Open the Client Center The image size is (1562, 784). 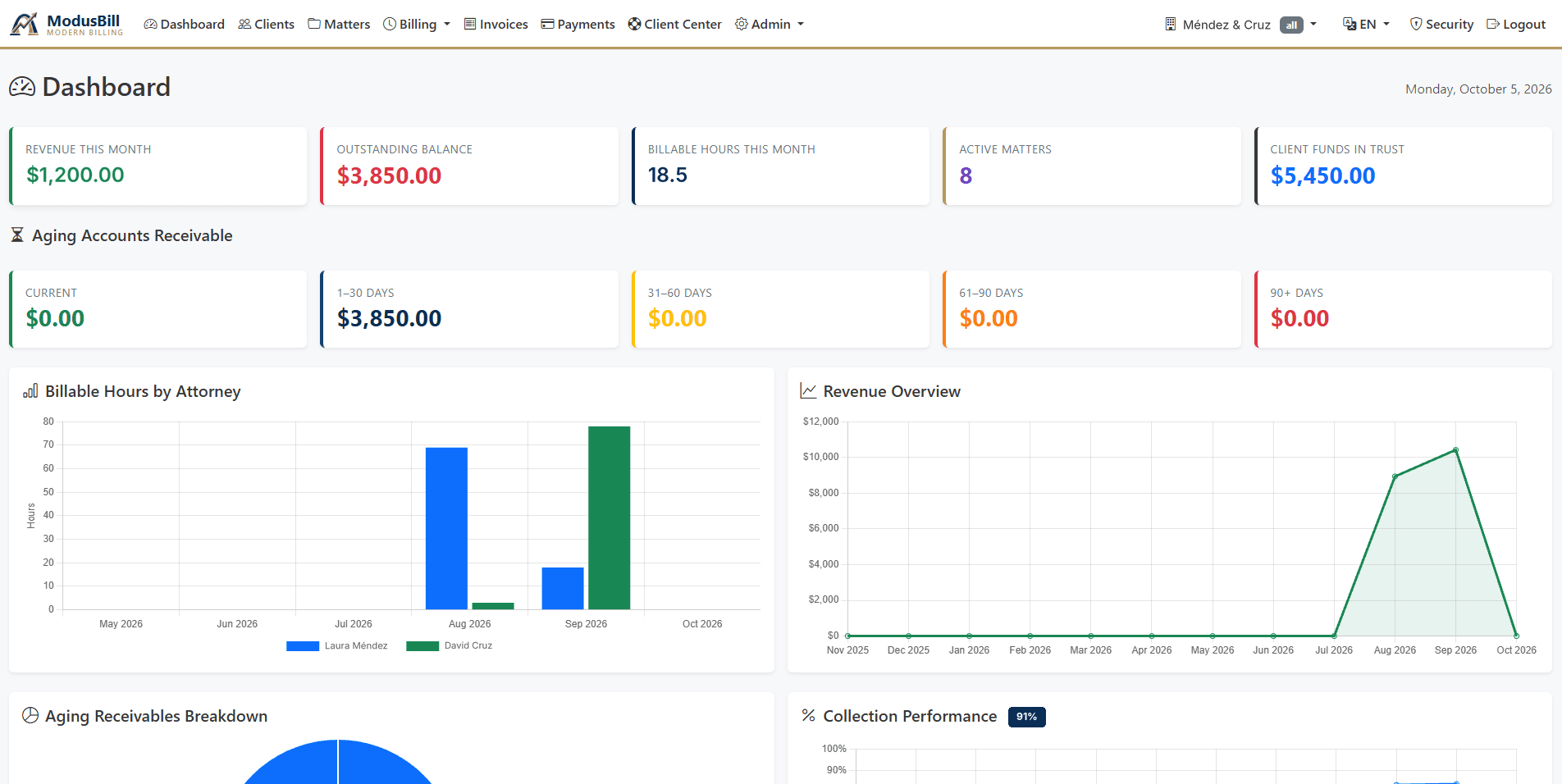(x=675, y=25)
